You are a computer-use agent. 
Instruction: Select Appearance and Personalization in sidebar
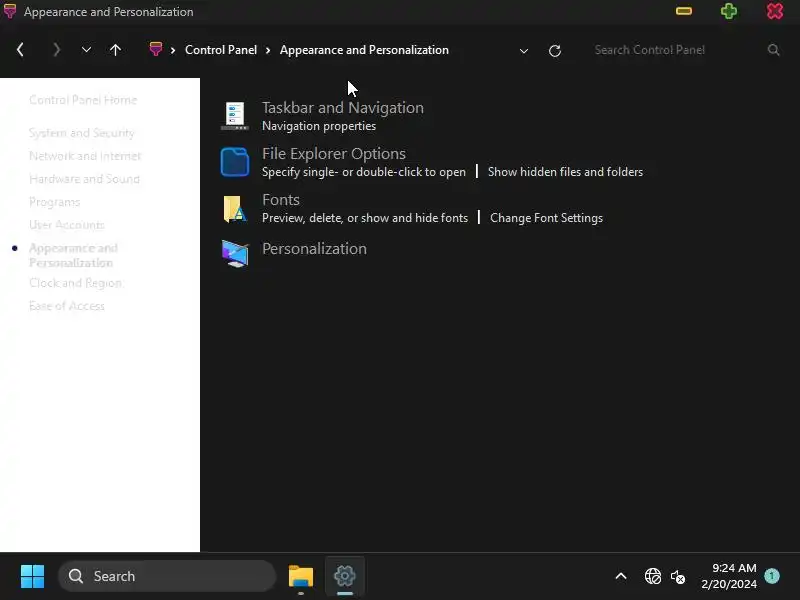coord(73,255)
